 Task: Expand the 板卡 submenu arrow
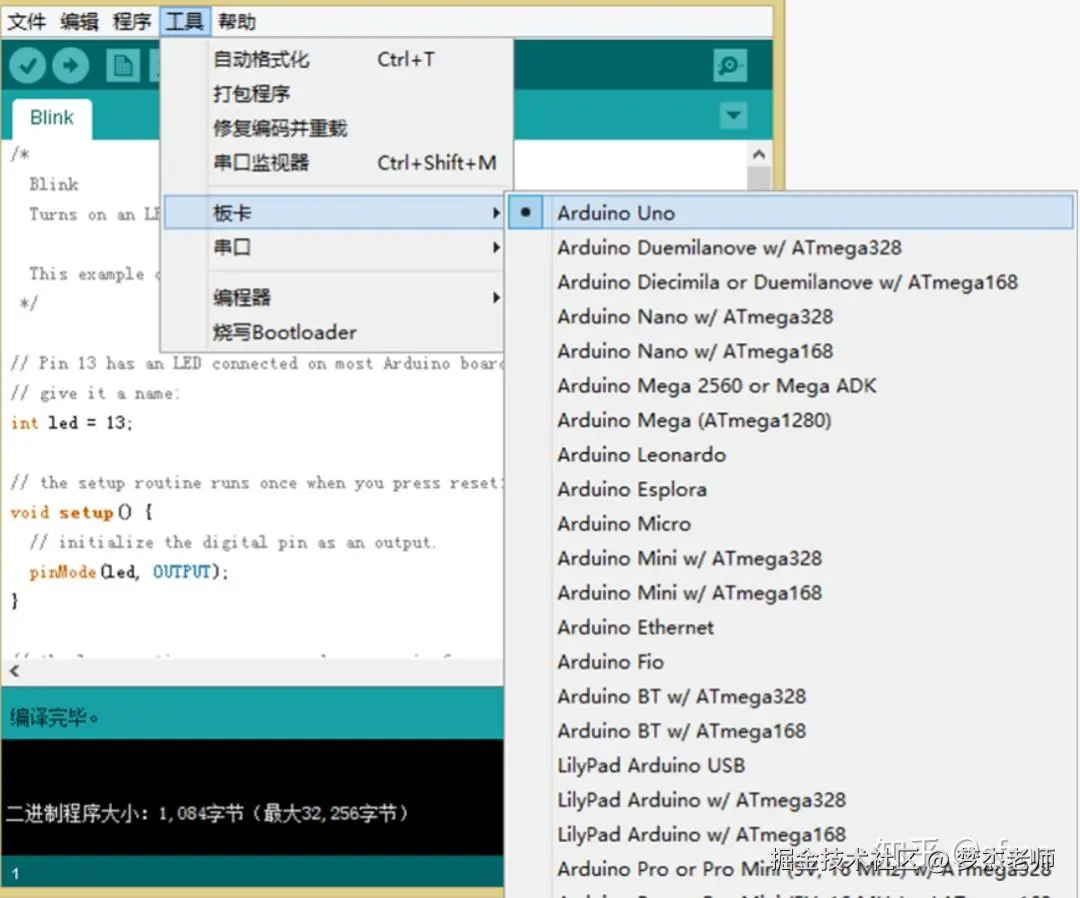coord(496,213)
